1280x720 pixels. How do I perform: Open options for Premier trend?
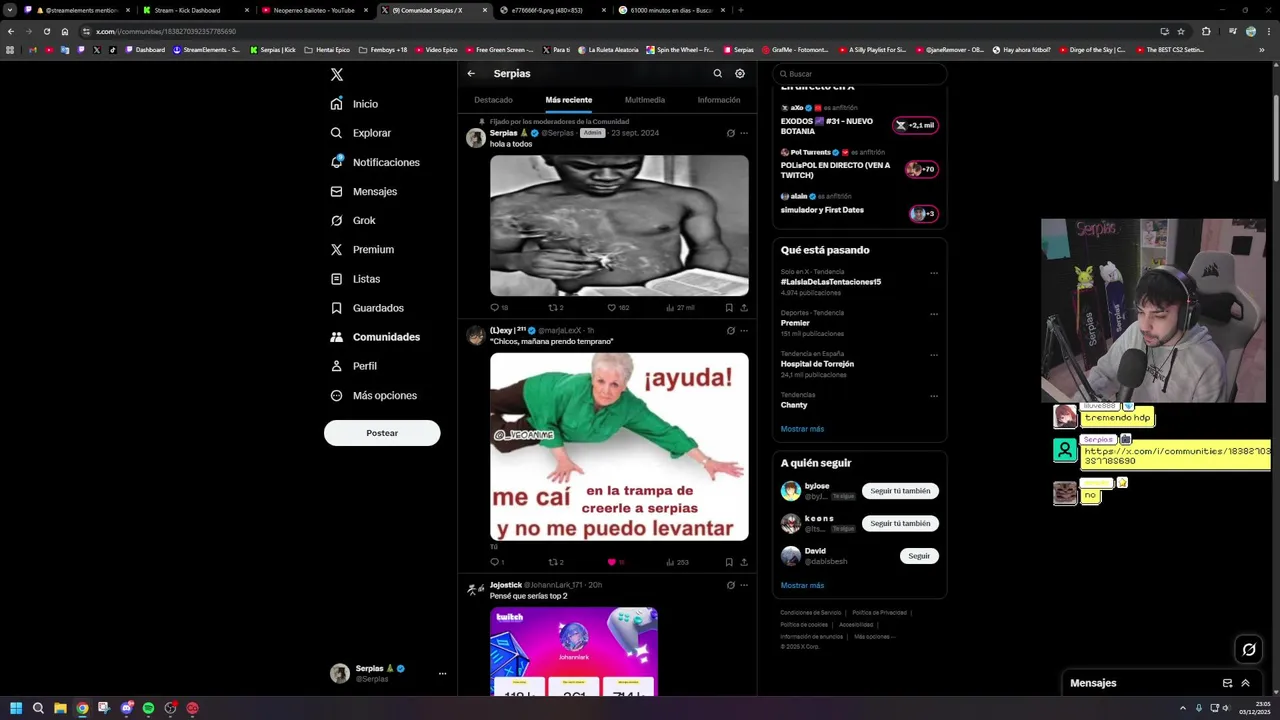(x=934, y=314)
